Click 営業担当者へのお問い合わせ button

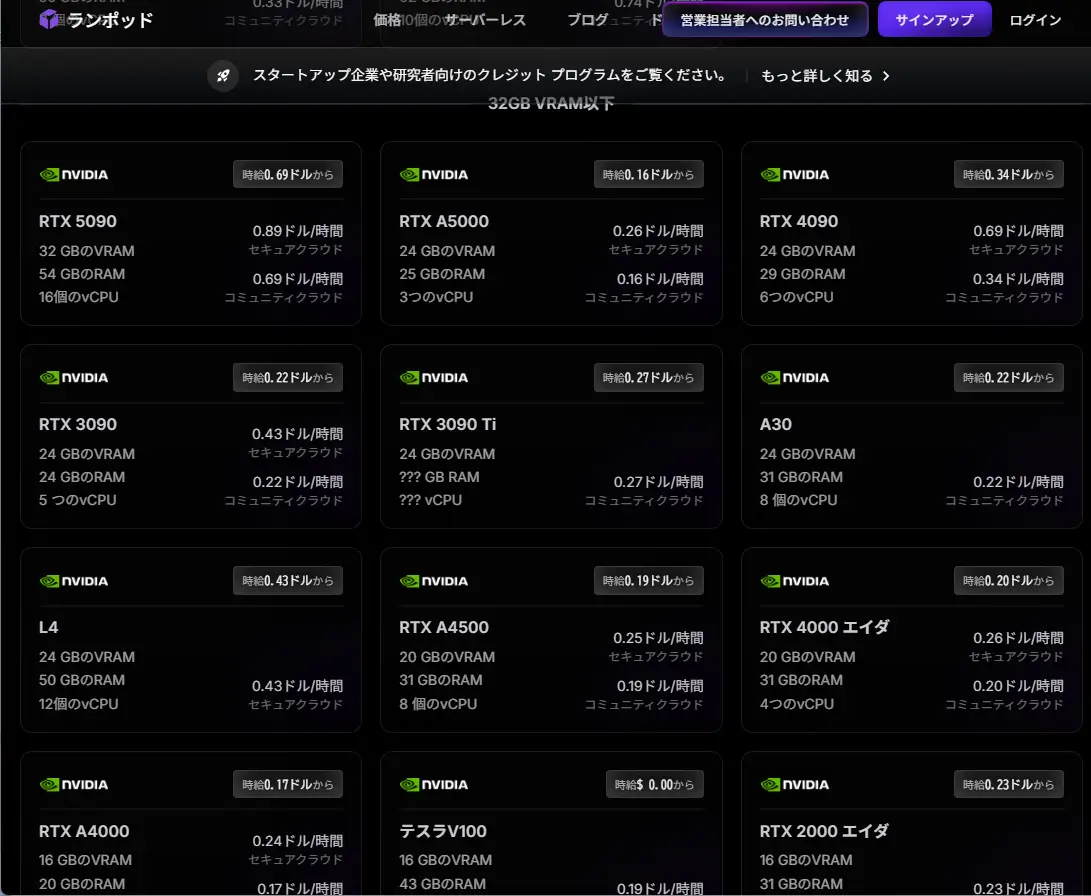tap(765, 19)
